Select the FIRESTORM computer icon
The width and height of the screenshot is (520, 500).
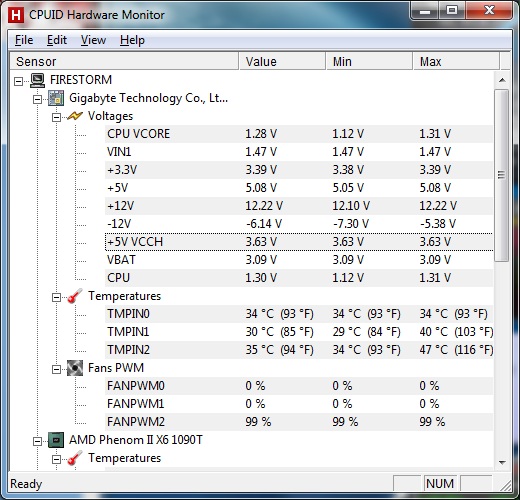[x=38, y=80]
